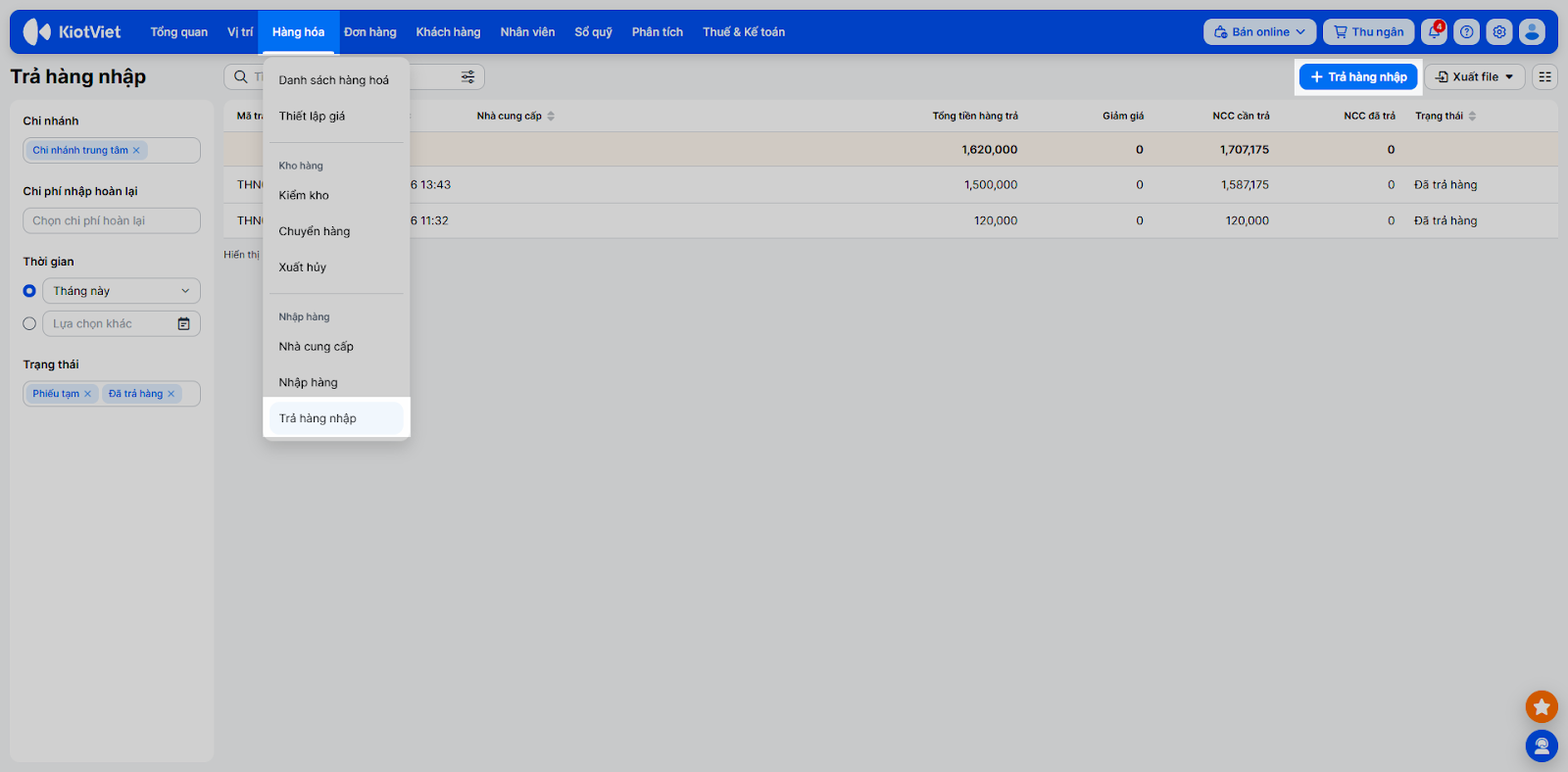
Task: Open the help question mark icon
Action: click(x=1466, y=31)
